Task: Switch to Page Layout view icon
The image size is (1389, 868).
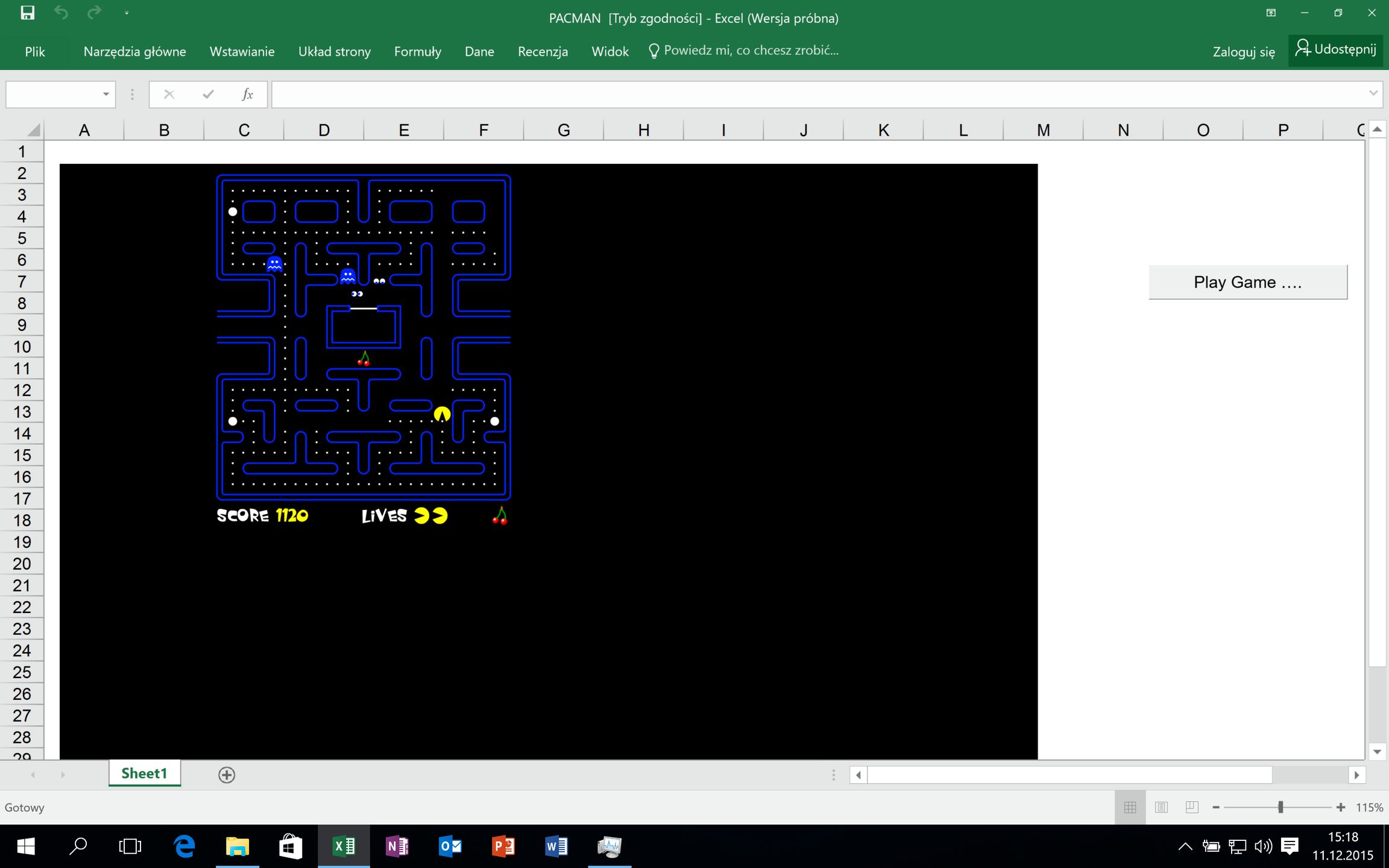Action: [1161, 807]
